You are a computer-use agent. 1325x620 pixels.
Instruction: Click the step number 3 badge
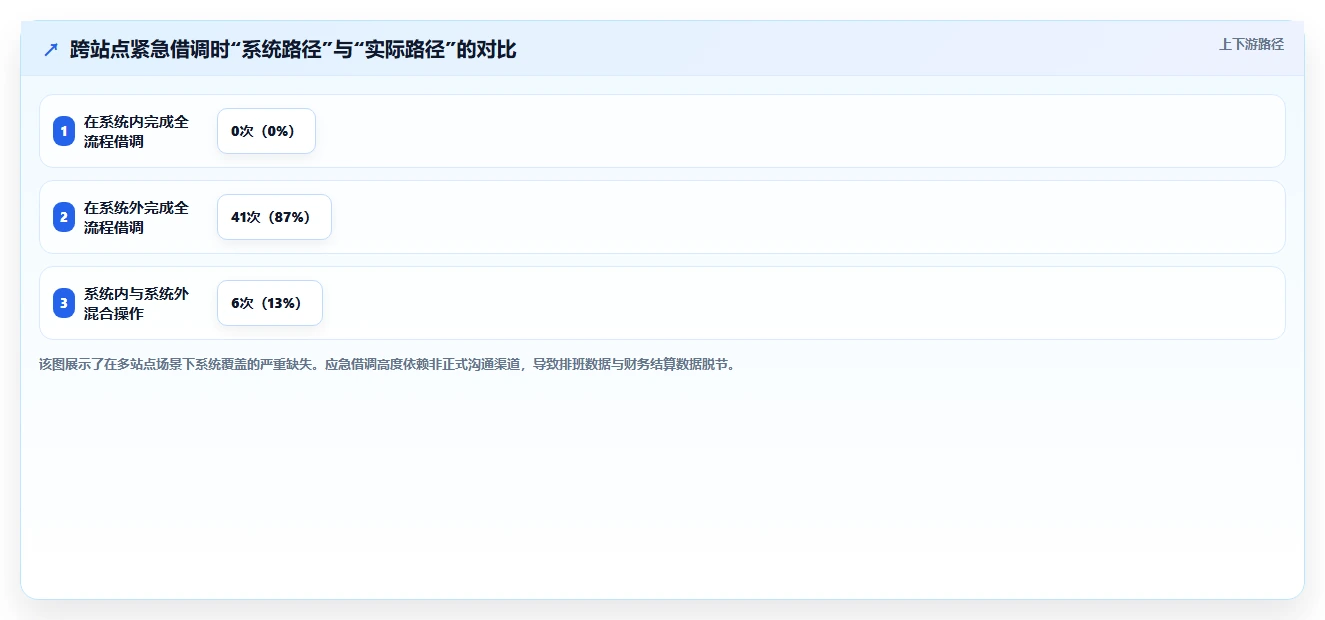pos(64,303)
